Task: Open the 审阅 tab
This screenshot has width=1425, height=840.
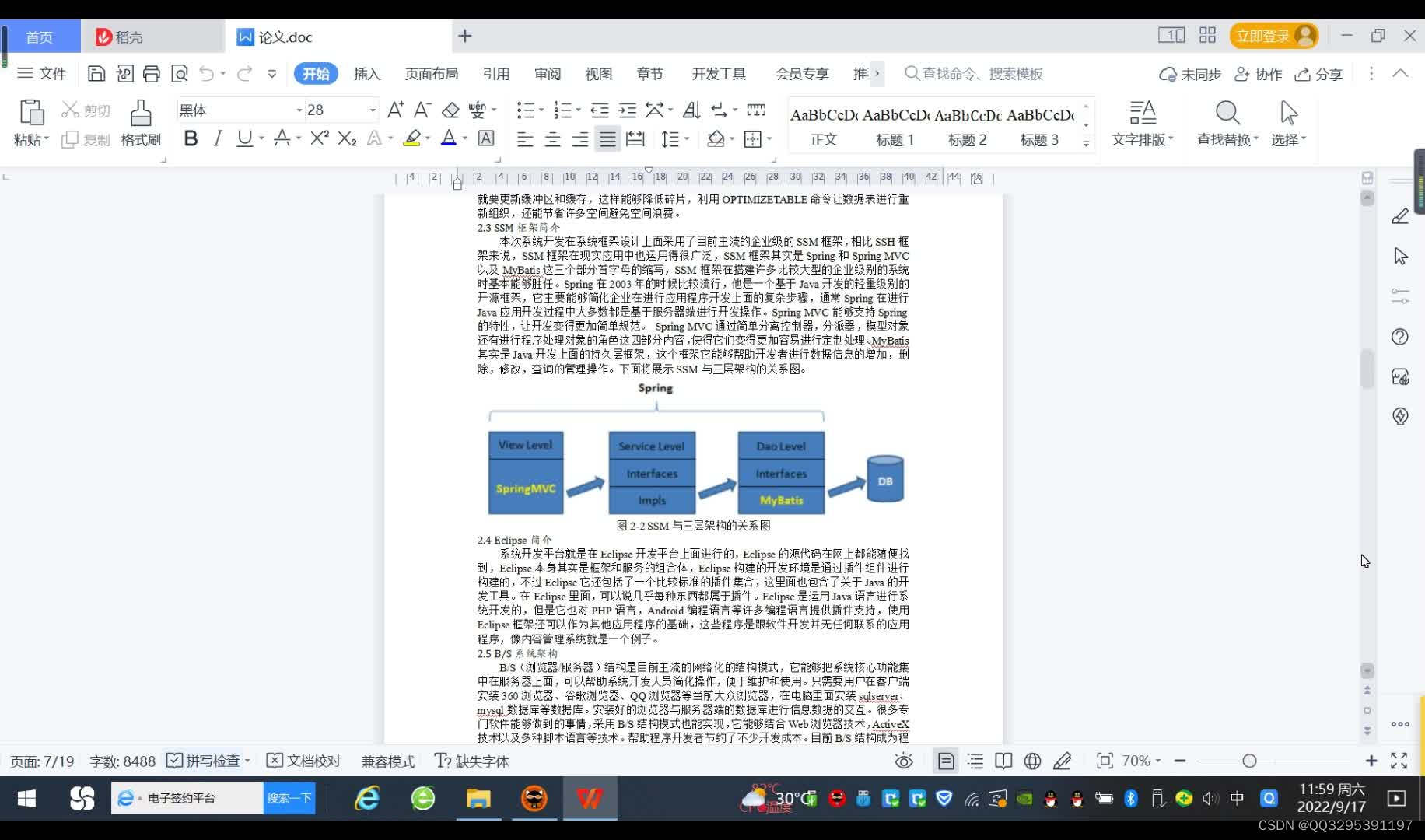Action: (x=548, y=74)
